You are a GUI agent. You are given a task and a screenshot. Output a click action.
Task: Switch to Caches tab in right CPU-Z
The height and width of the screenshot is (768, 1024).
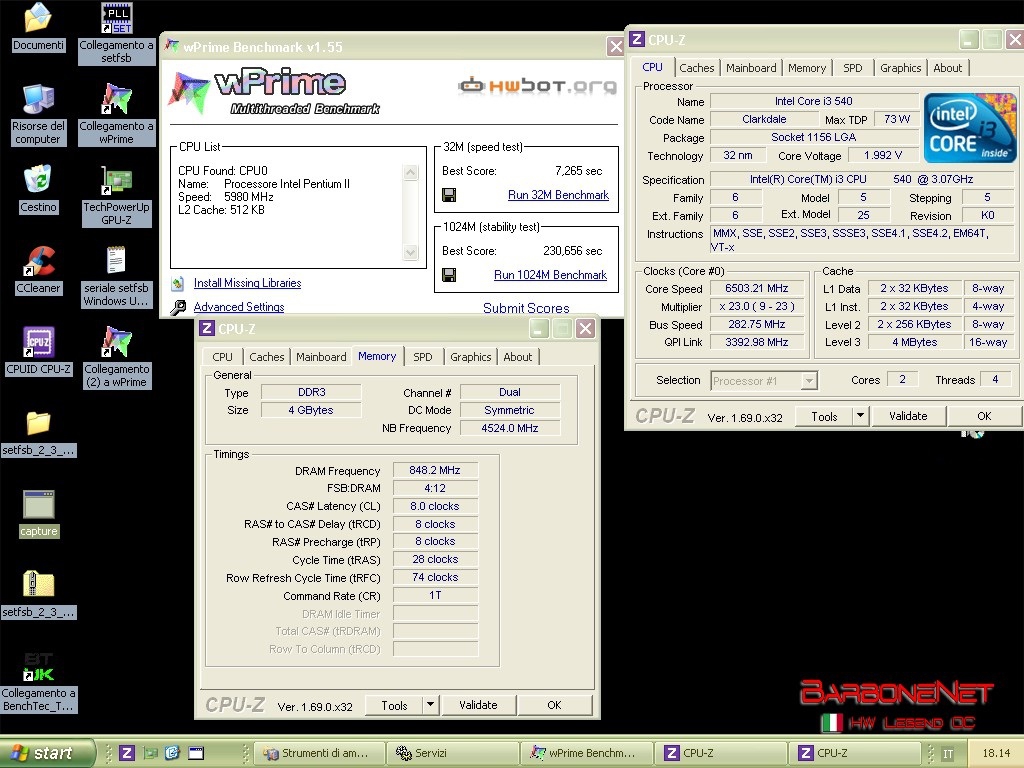coord(697,68)
